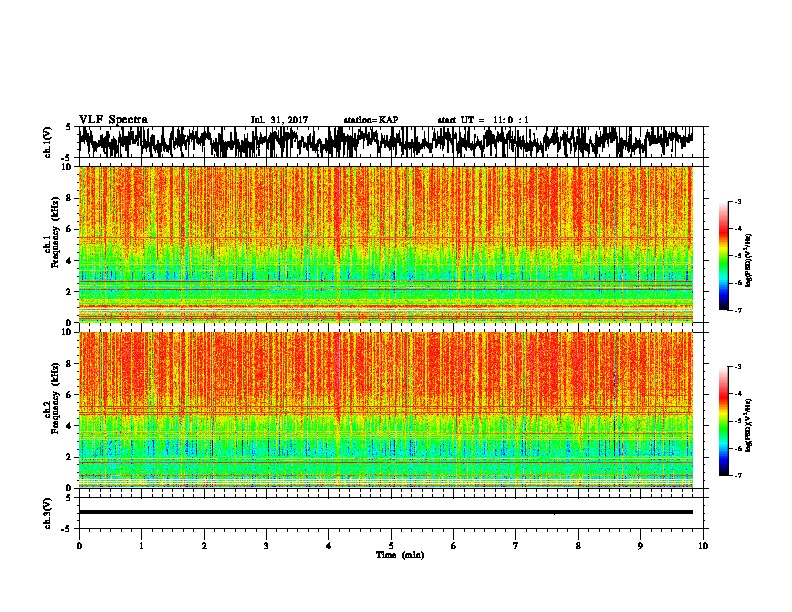Click the ch.1 frequency tick "2" kHz
The image size is (792, 612).
click(70, 291)
